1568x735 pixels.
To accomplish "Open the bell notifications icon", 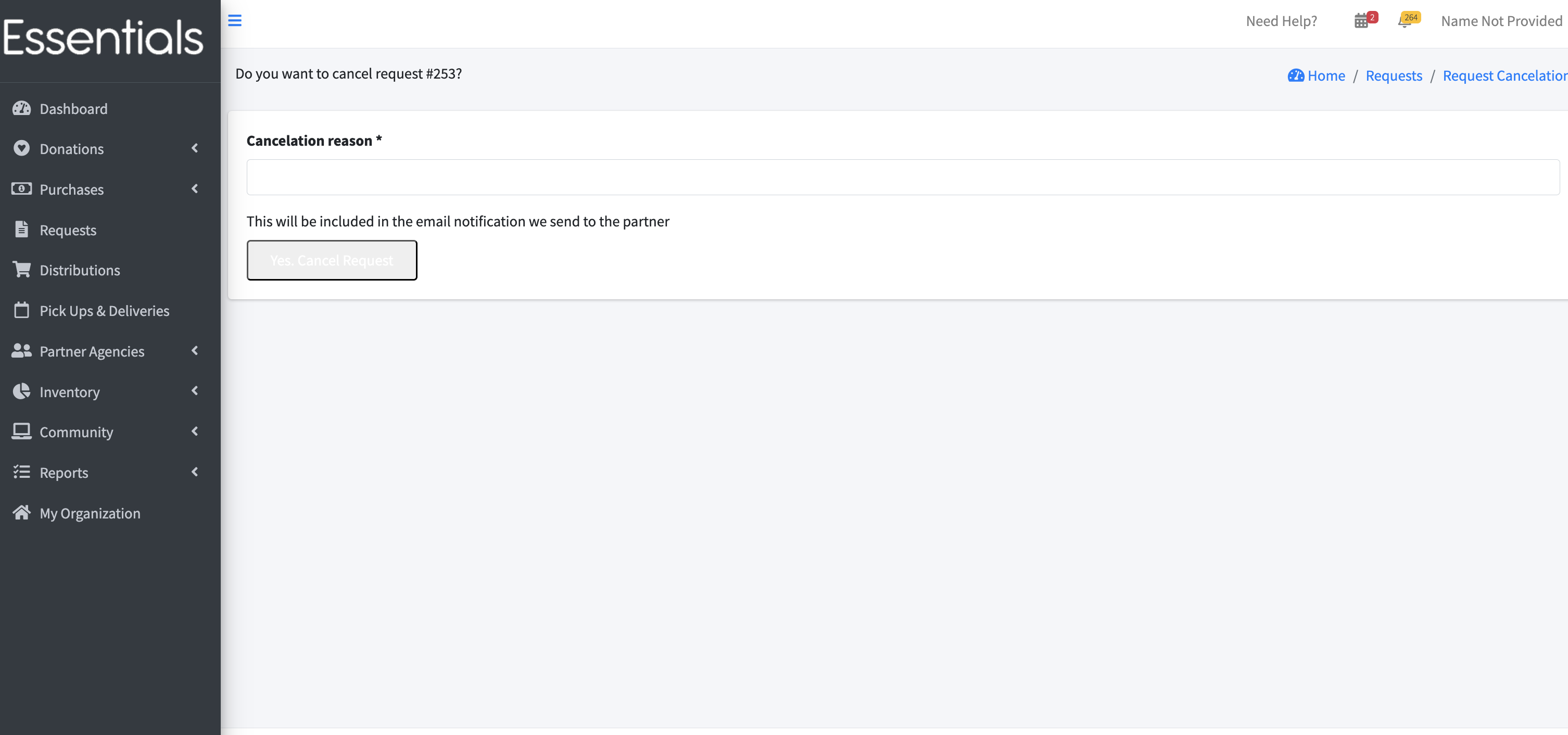I will (x=1405, y=22).
